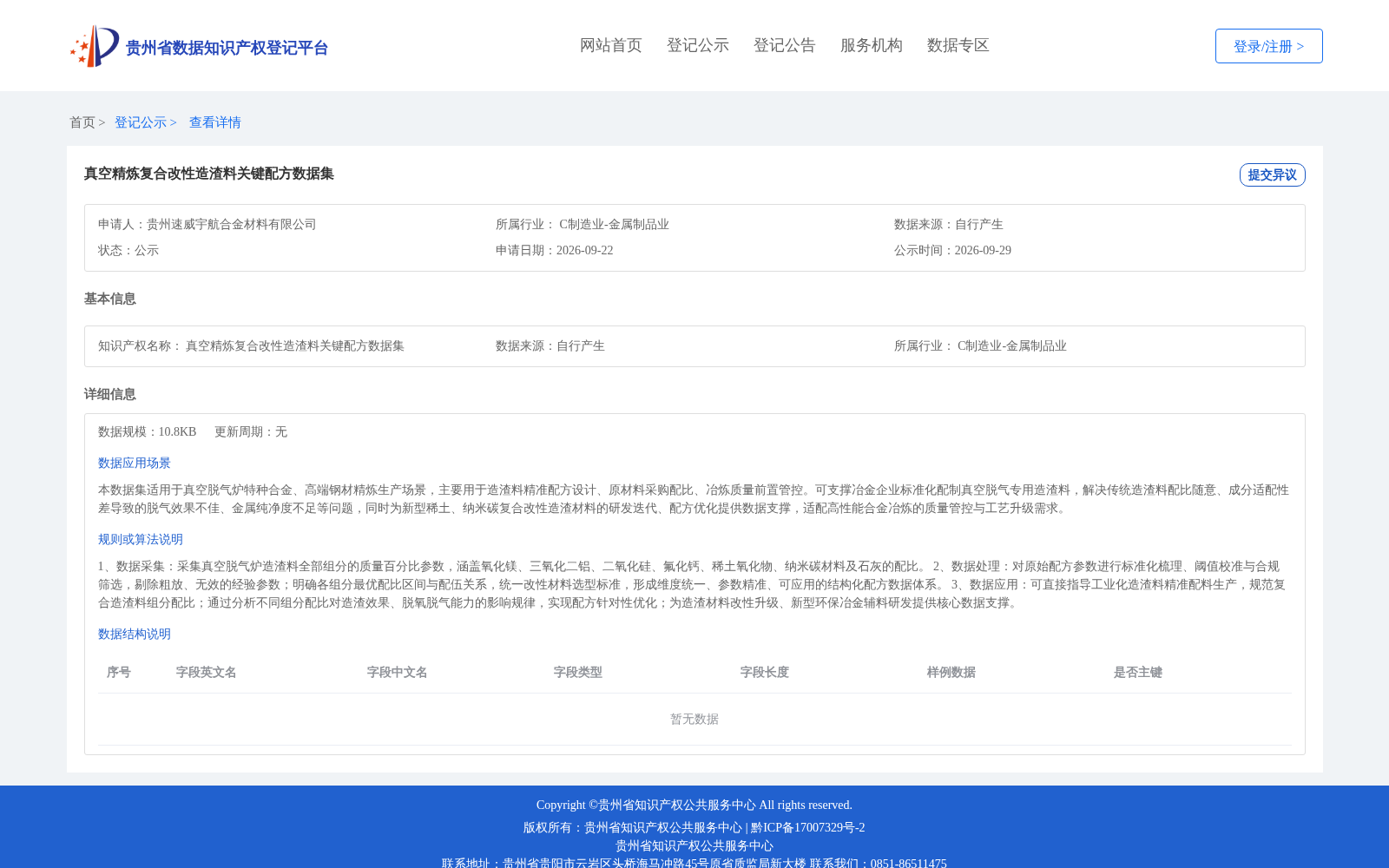Click the 字段中文名 column header
The width and height of the screenshot is (1389, 868).
(398, 672)
